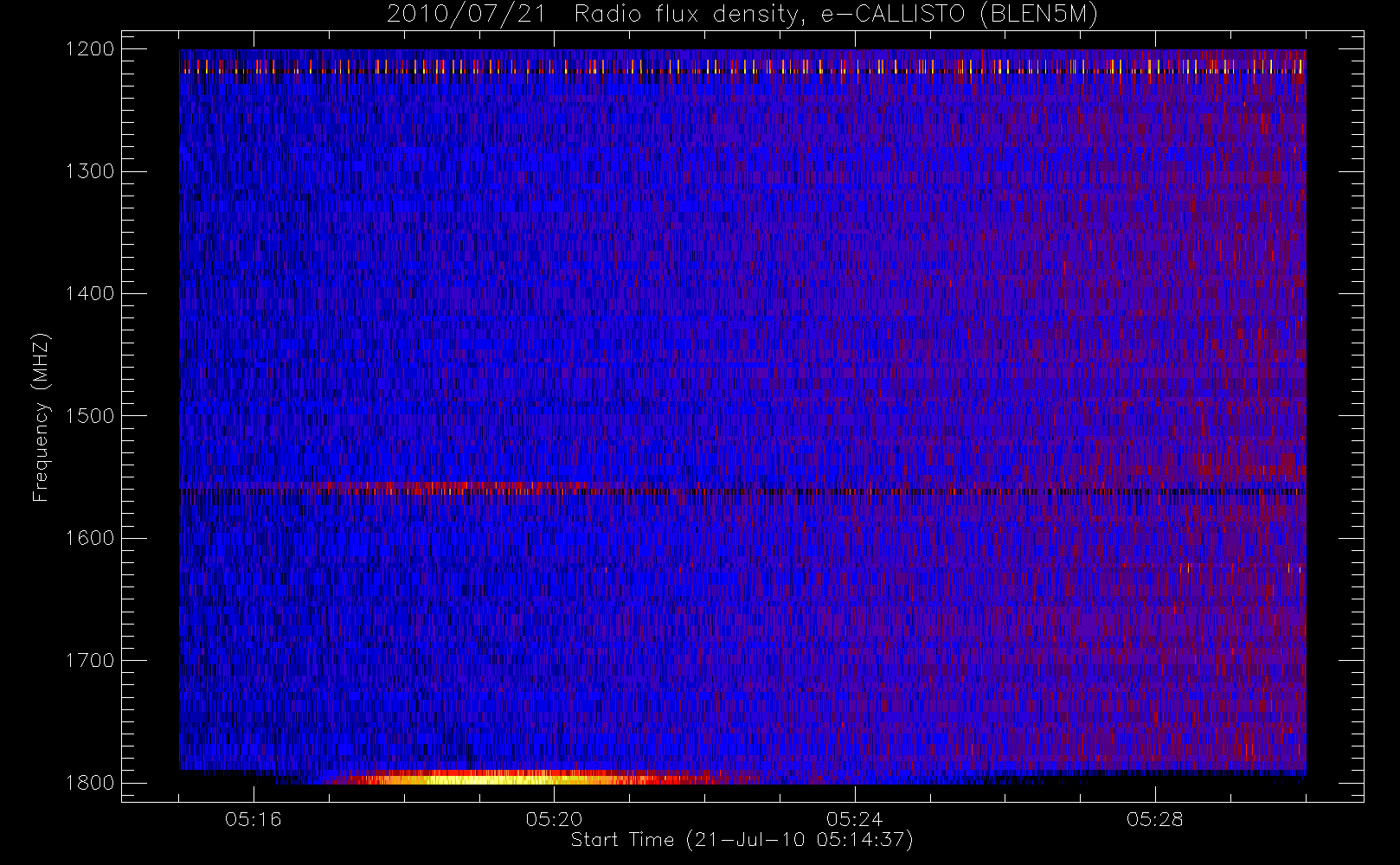Select the 1200 frequency axis label
1400x865 pixels.
click(90, 49)
